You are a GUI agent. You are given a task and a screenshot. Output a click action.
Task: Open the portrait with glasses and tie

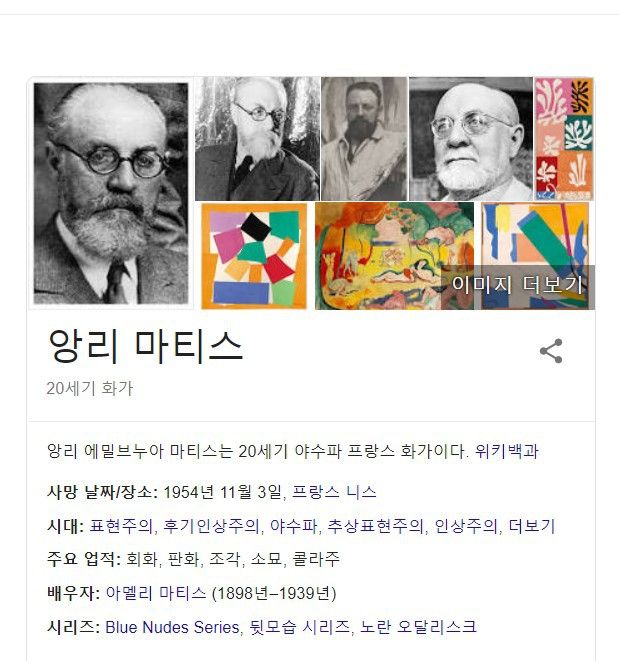[x=257, y=139]
